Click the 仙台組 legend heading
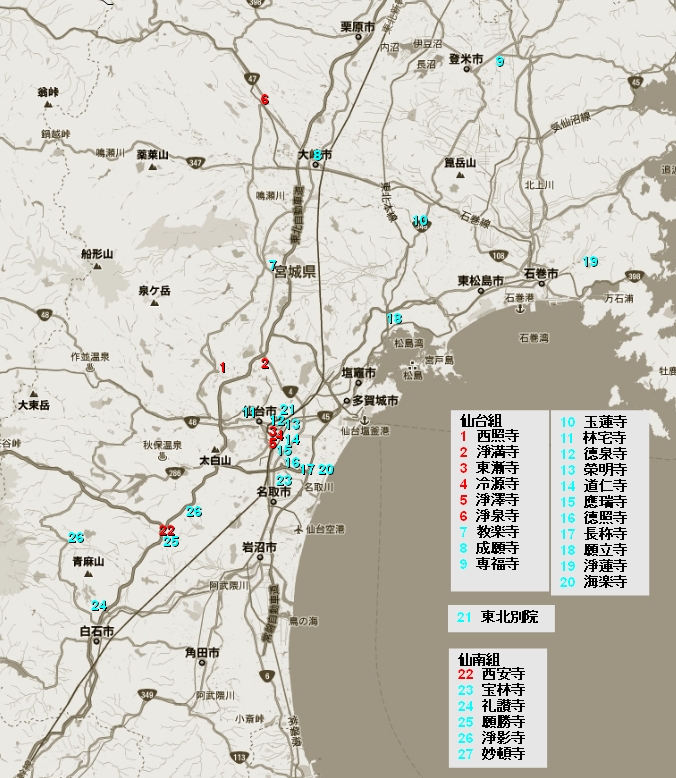Viewport: 676px width, 778px height. (x=480, y=421)
